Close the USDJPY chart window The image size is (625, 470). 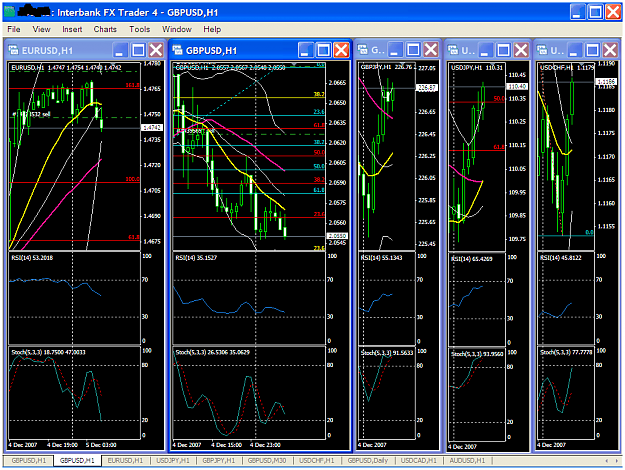coord(521,50)
